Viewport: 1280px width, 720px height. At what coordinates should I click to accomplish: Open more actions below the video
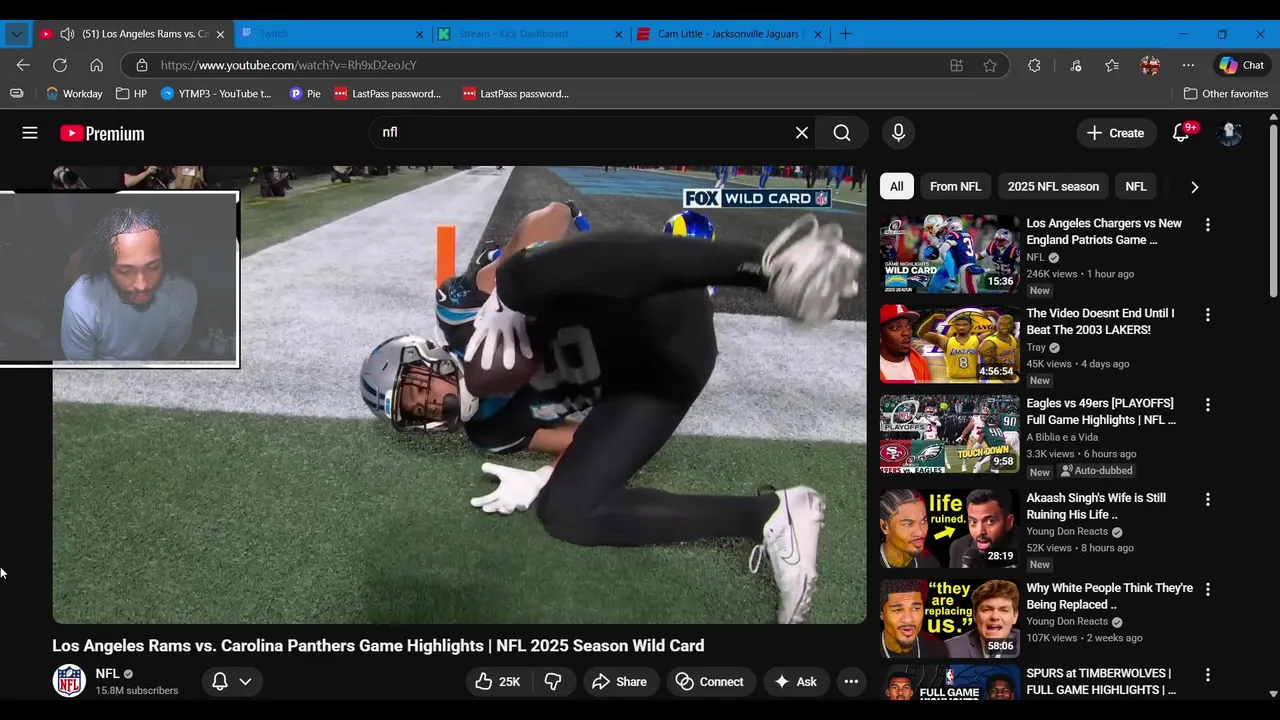coord(851,682)
